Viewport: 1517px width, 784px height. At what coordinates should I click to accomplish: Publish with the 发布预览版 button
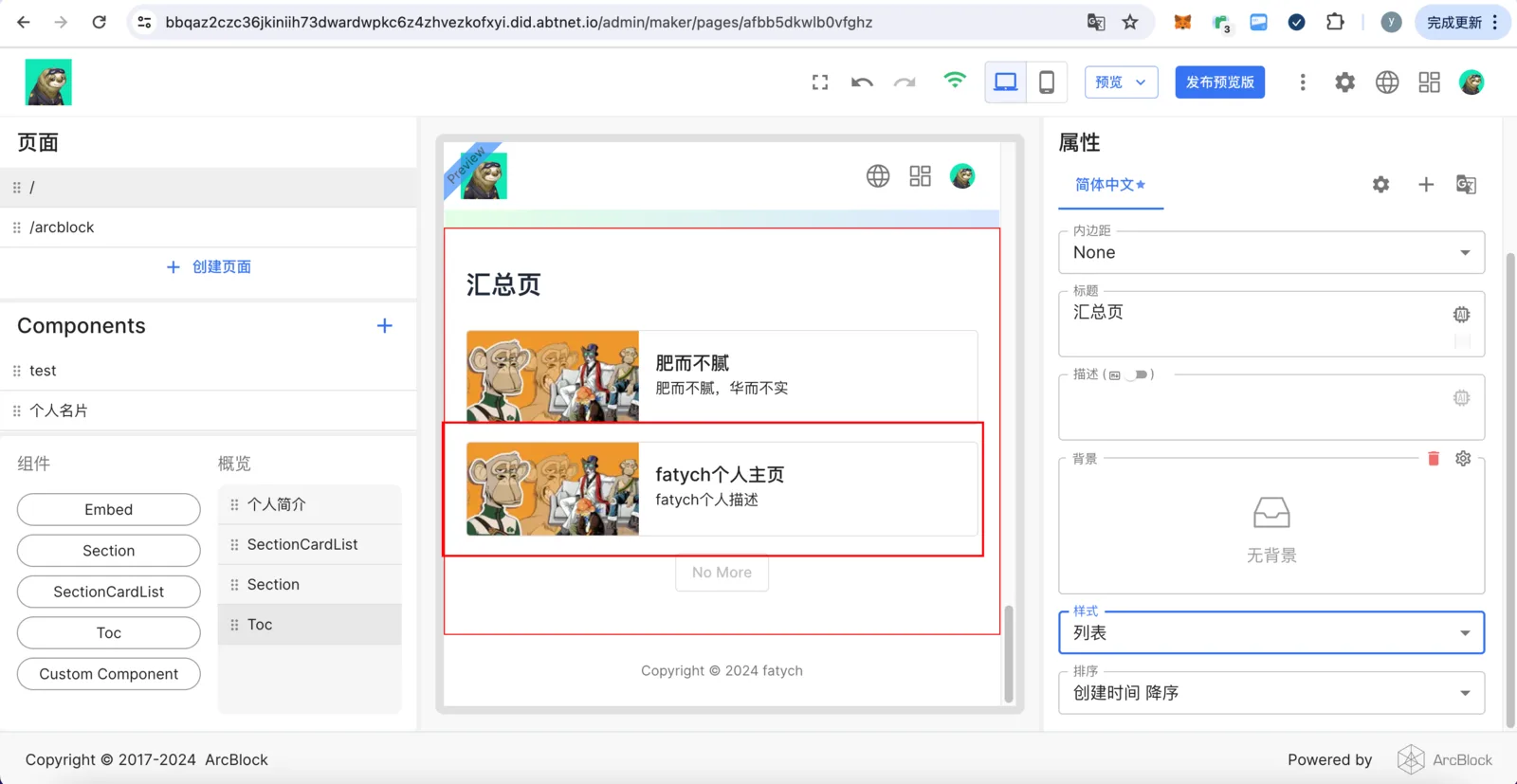(x=1220, y=82)
